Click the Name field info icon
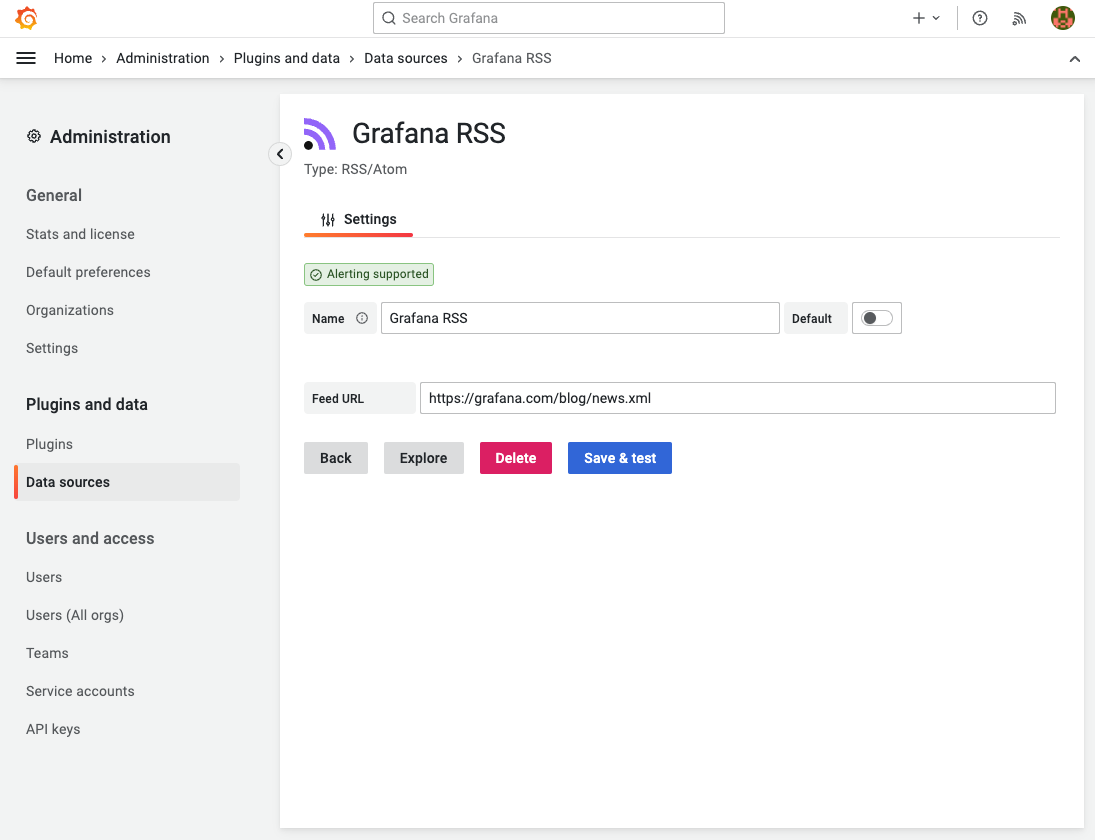 (x=362, y=318)
